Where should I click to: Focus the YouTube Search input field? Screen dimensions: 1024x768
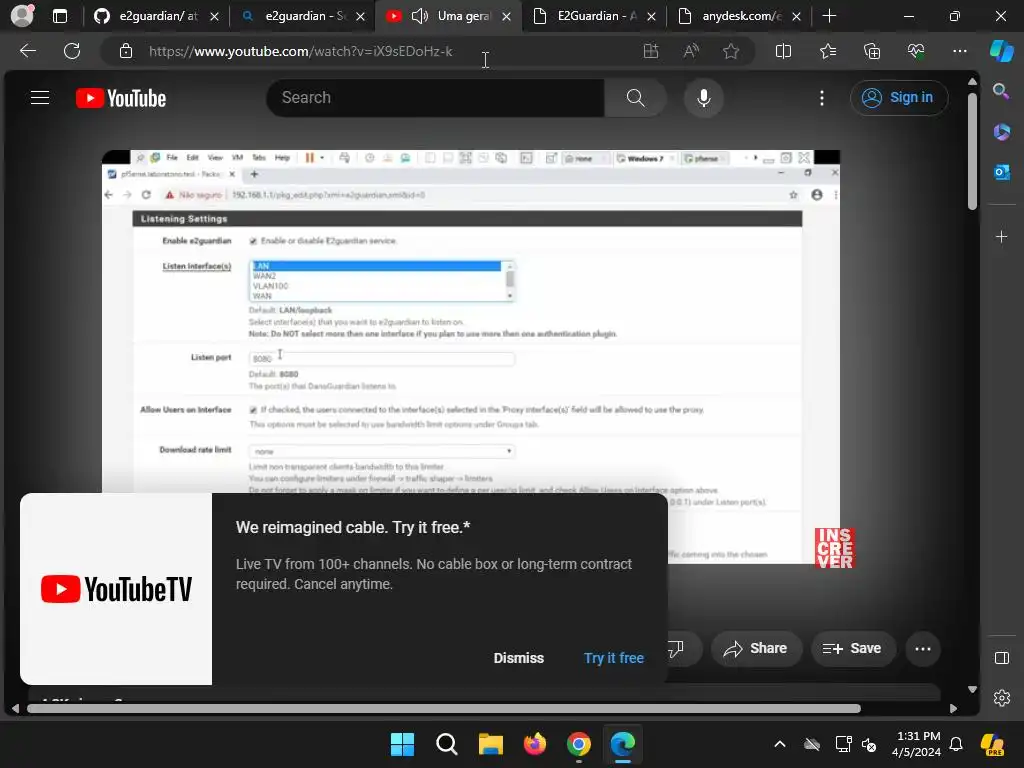coord(436,98)
